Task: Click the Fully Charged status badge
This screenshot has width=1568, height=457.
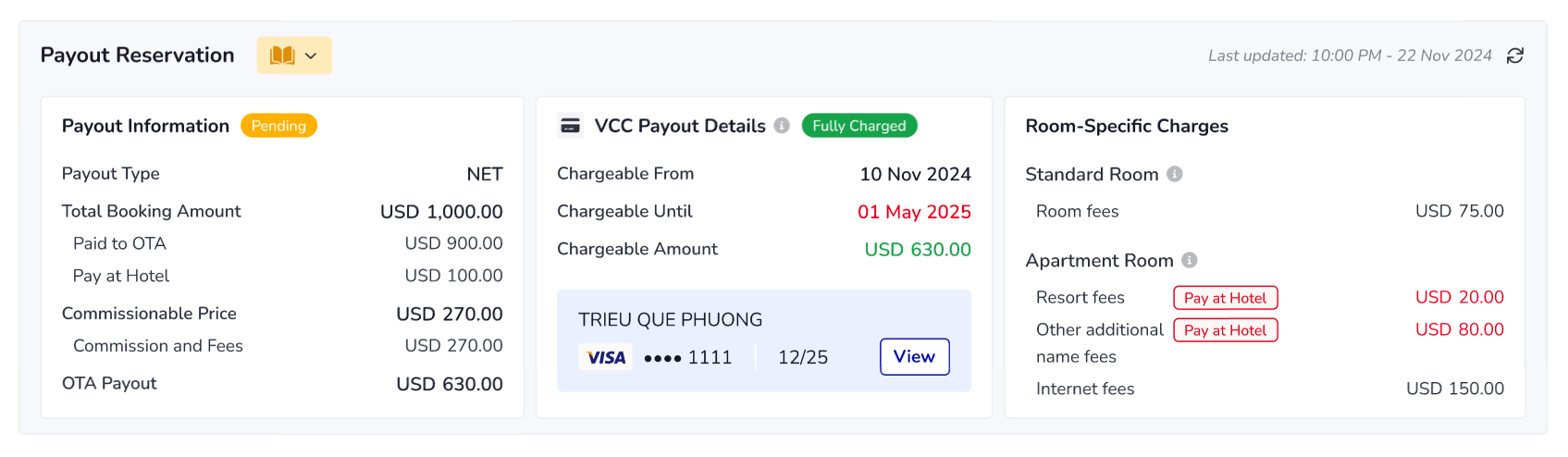Action: [x=859, y=126]
